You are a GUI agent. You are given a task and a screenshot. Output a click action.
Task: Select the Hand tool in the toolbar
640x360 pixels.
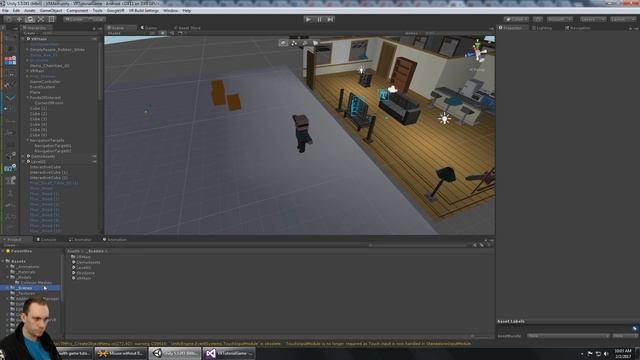click(x=9, y=19)
